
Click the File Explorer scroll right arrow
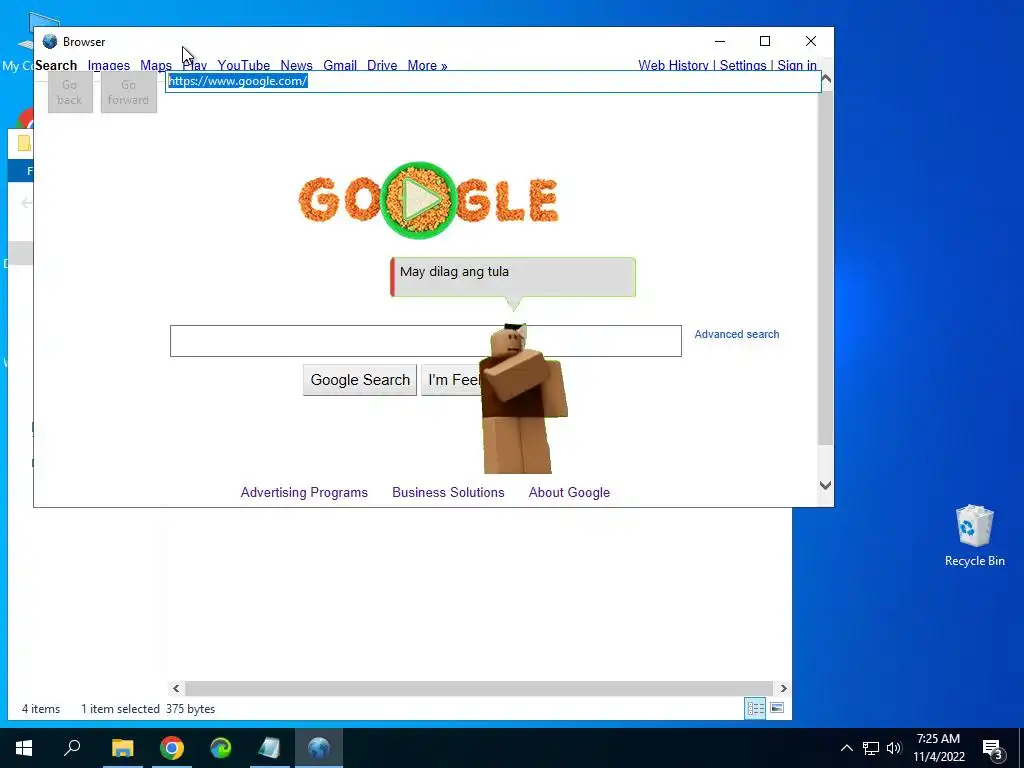[783, 688]
